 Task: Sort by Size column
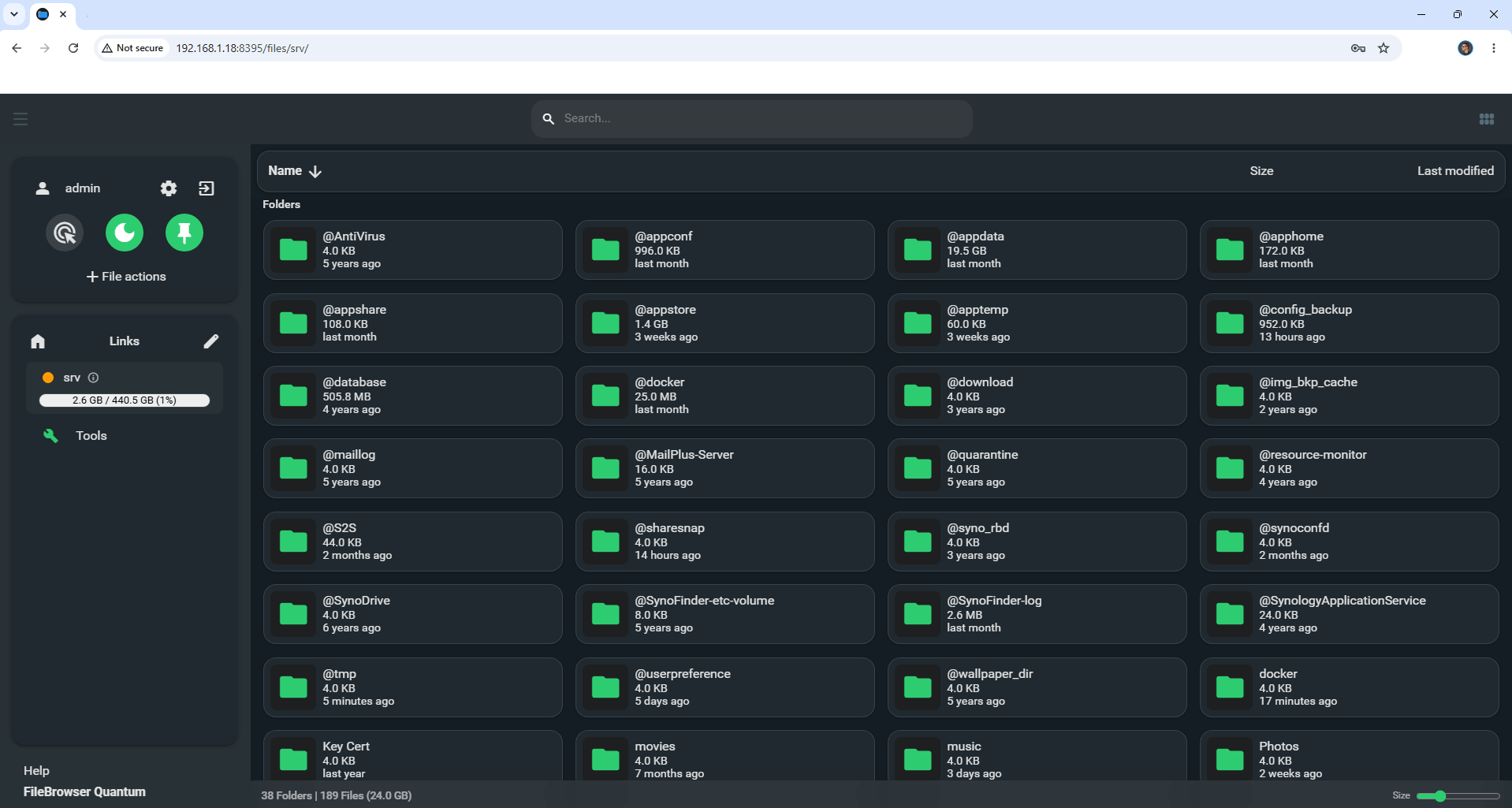pos(1261,171)
